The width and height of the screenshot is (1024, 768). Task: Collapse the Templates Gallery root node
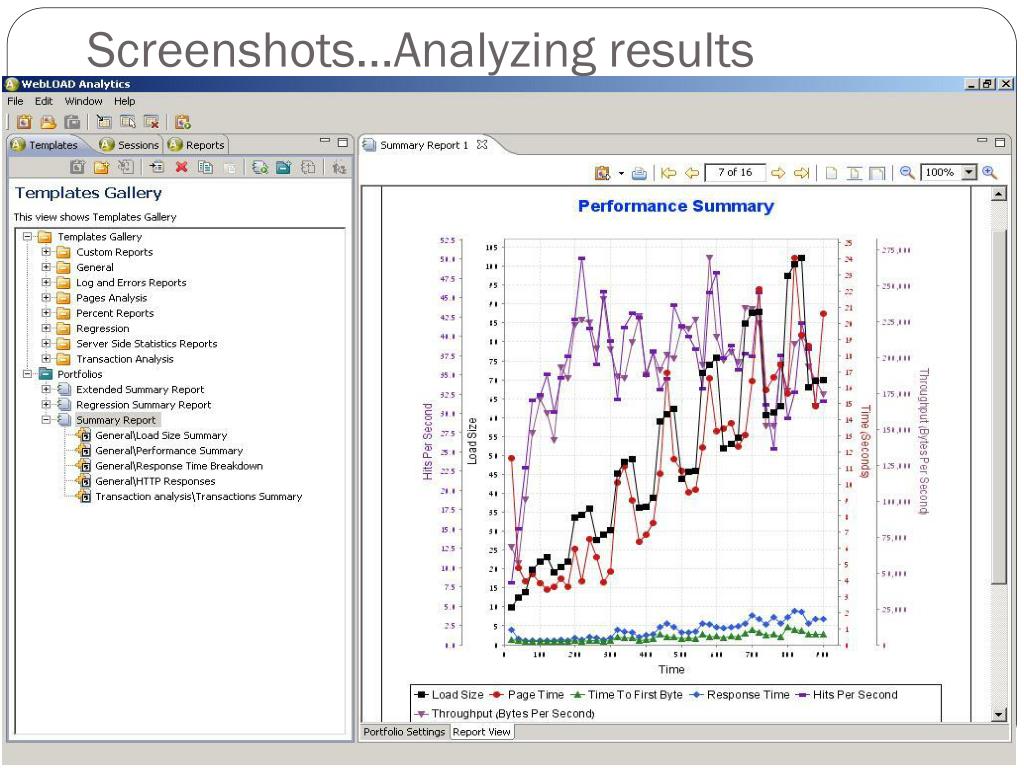[x=27, y=236]
